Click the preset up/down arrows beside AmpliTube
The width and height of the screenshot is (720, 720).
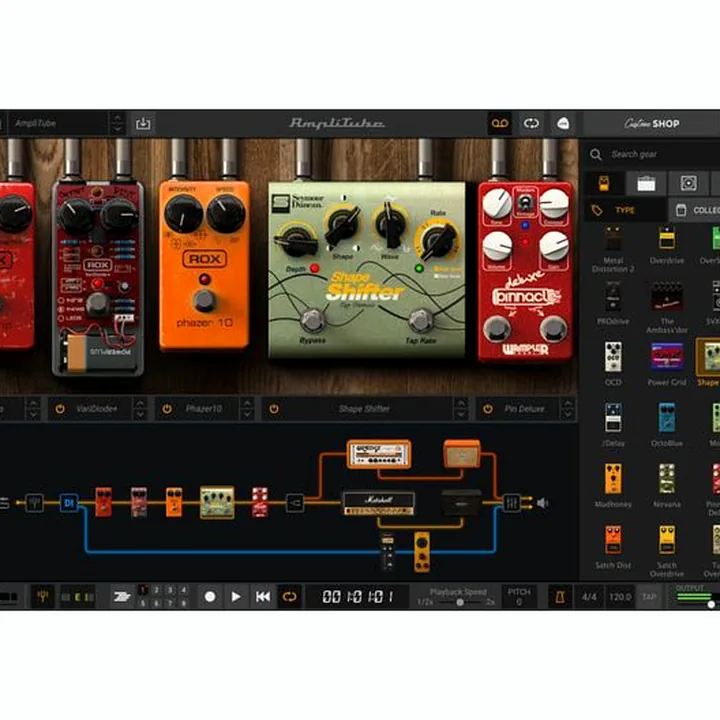(117, 124)
